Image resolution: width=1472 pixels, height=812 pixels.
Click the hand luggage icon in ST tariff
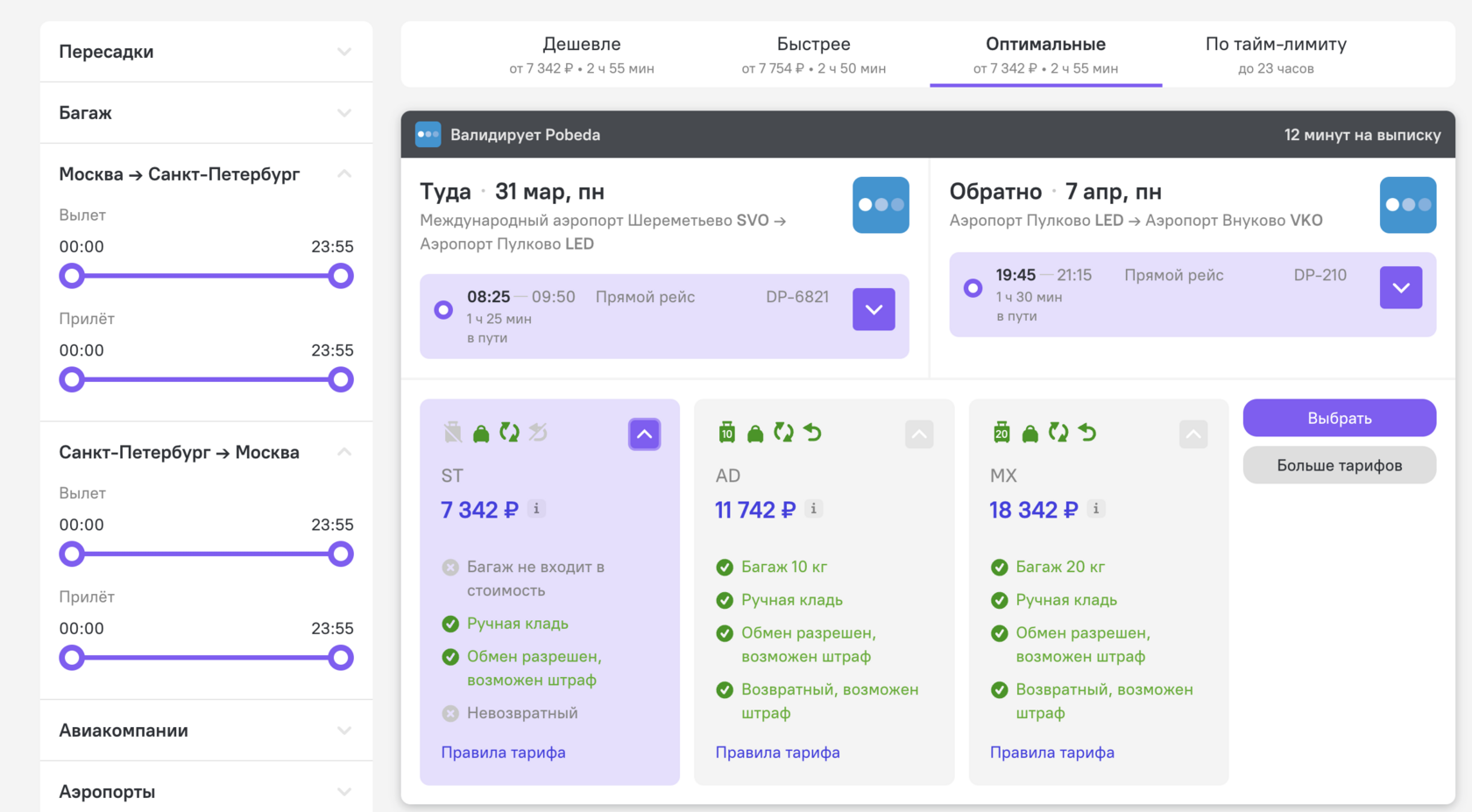point(481,433)
